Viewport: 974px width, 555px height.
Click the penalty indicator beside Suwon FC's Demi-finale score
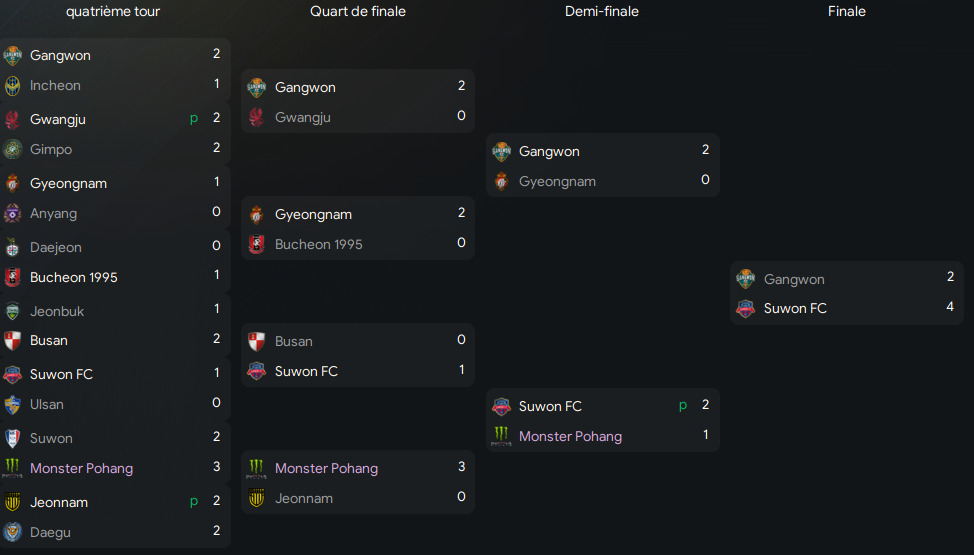(684, 406)
